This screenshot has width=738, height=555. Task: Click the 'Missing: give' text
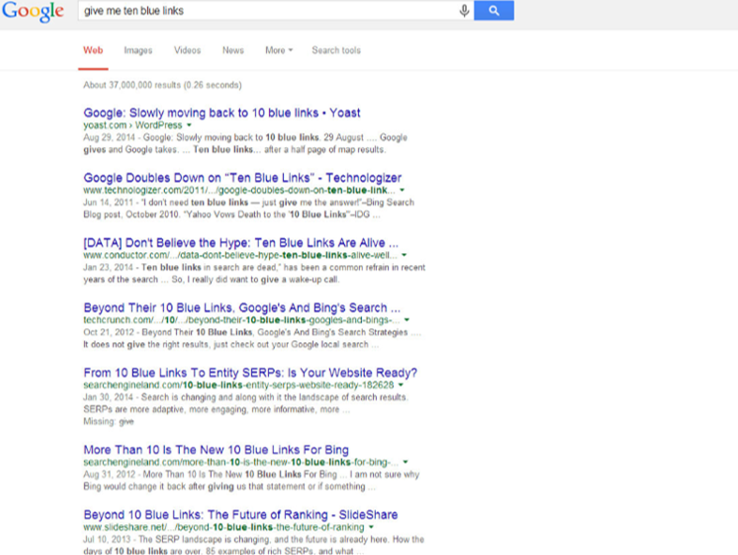109,421
